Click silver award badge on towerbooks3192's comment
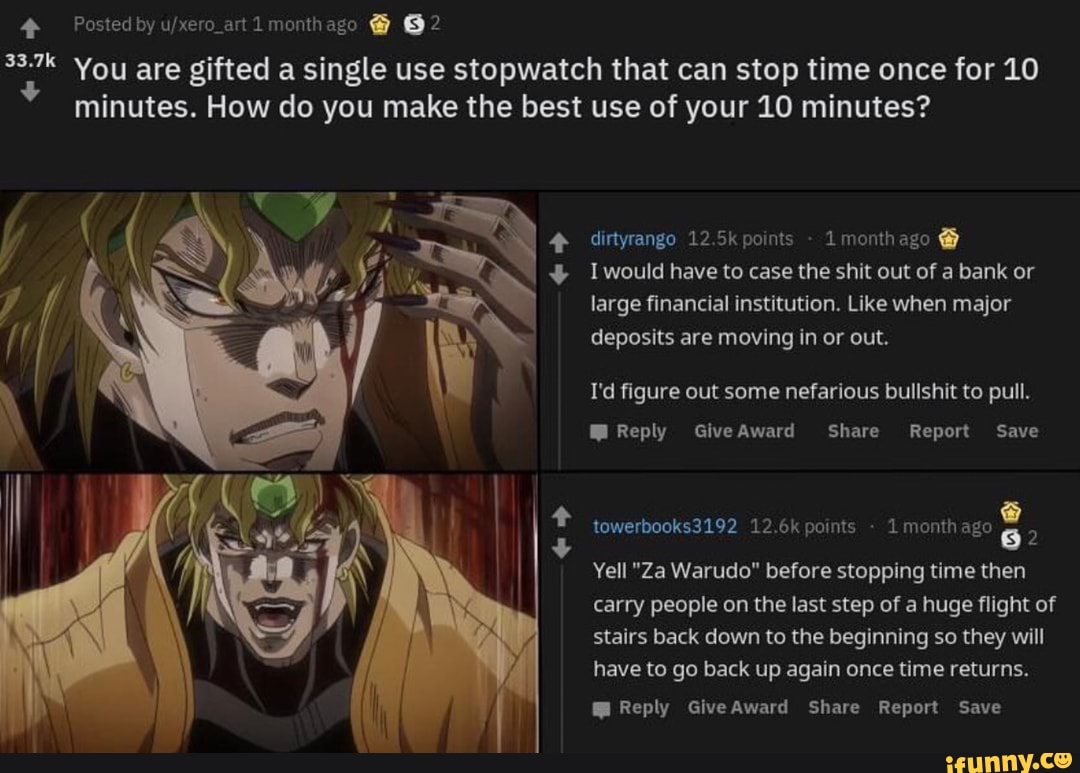The image size is (1080, 773). coord(1010,539)
